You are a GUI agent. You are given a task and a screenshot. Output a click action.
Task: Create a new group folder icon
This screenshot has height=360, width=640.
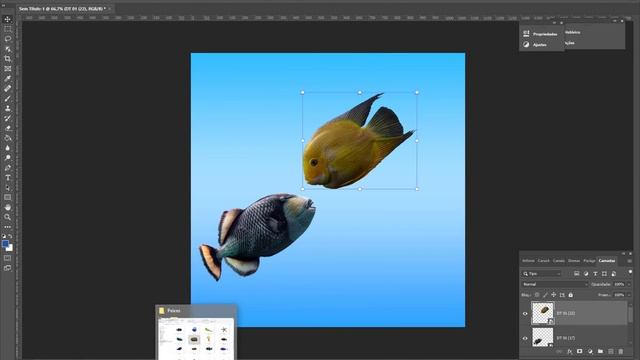pos(600,351)
